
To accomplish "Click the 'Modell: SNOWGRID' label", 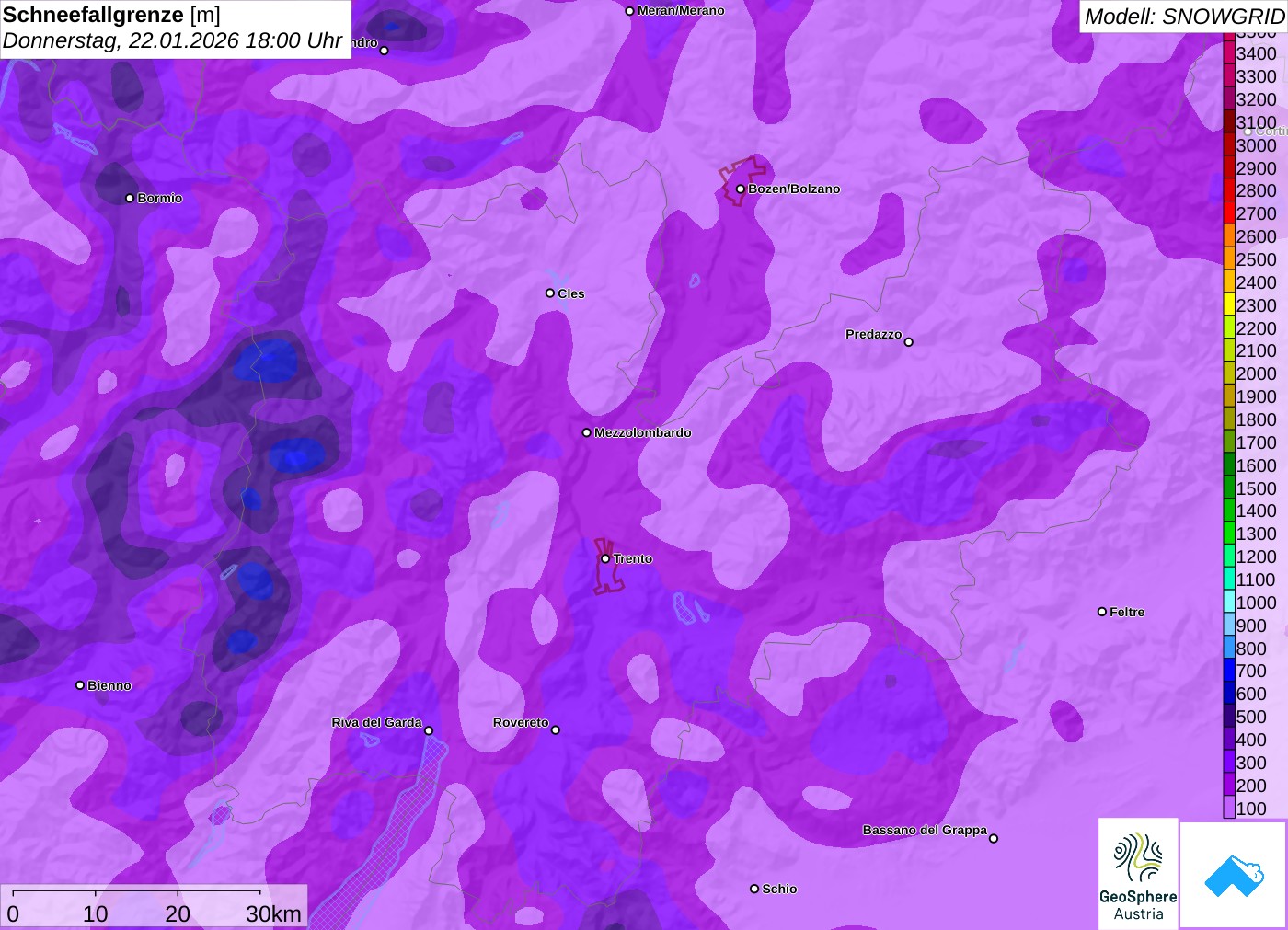I will (x=1184, y=17).
